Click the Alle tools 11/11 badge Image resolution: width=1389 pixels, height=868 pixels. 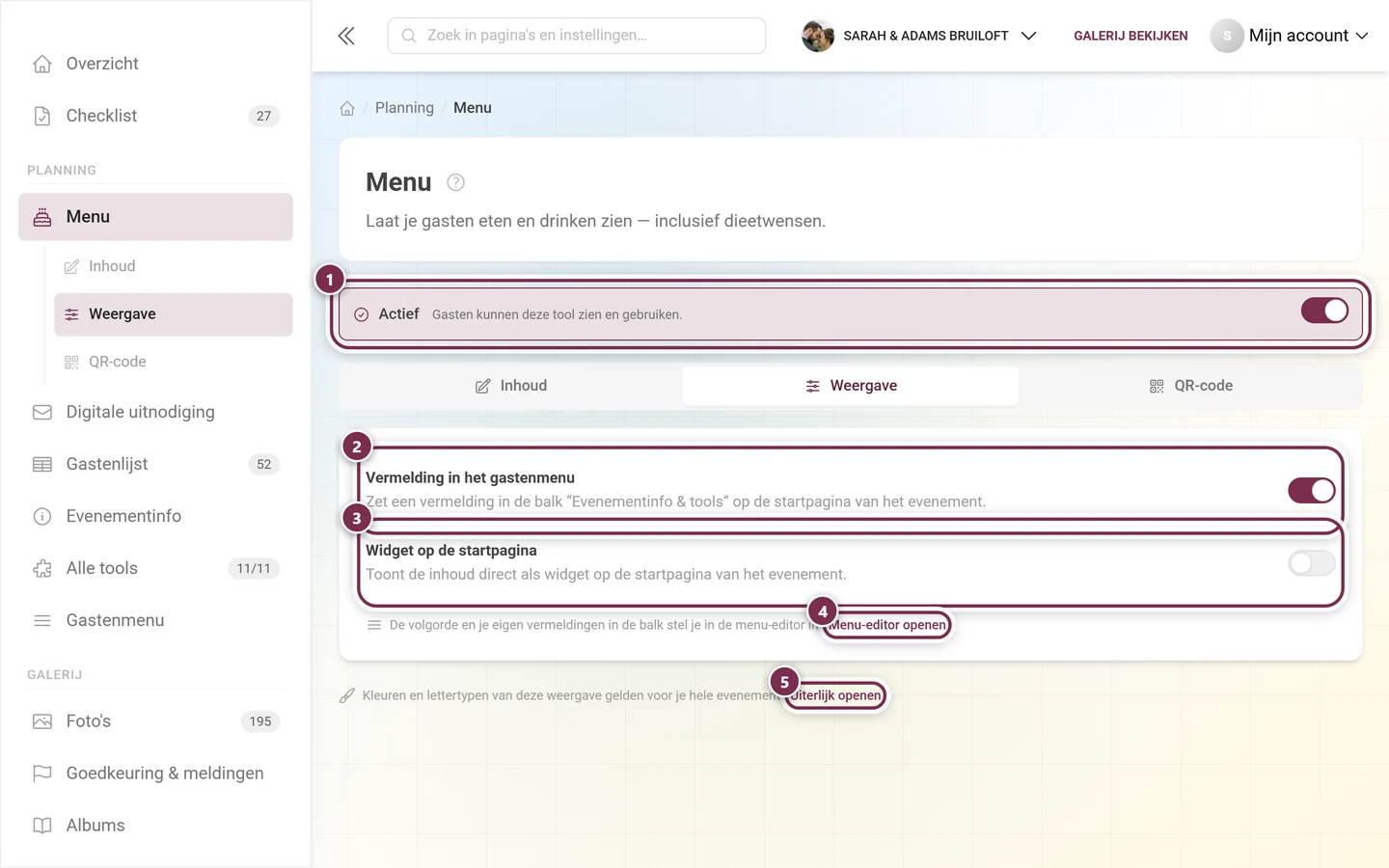(x=254, y=568)
